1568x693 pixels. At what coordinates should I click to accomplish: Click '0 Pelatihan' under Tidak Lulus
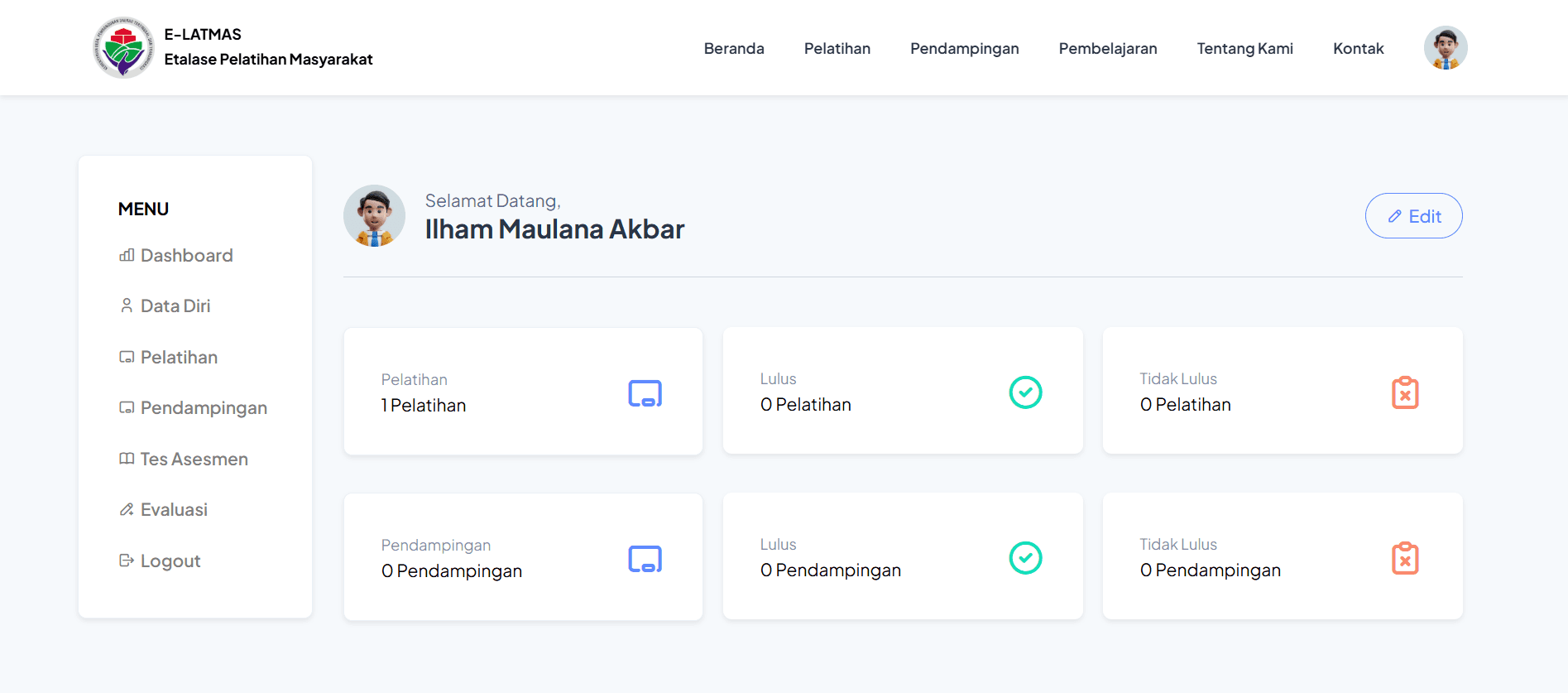(1186, 404)
